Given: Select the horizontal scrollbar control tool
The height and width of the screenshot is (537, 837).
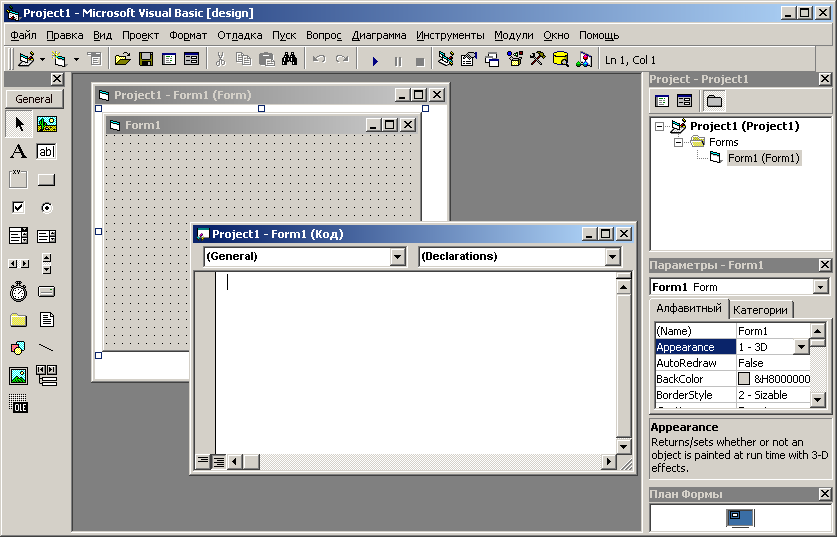Looking at the screenshot, I should pos(18,264).
